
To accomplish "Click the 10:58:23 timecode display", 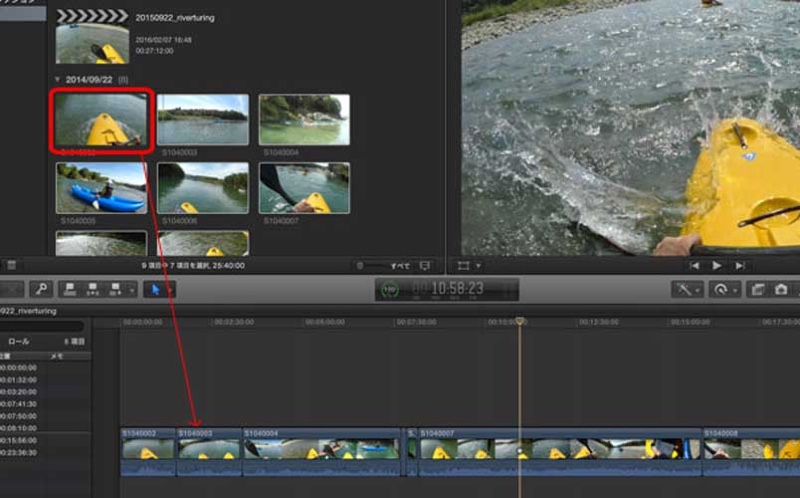I will (x=457, y=289).
